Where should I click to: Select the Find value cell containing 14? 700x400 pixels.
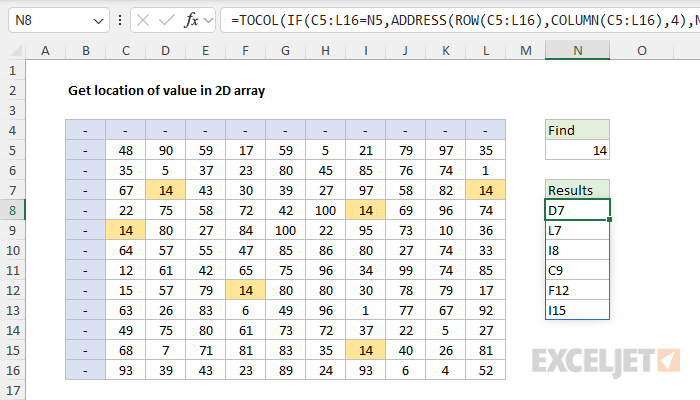tap(577, 150)
